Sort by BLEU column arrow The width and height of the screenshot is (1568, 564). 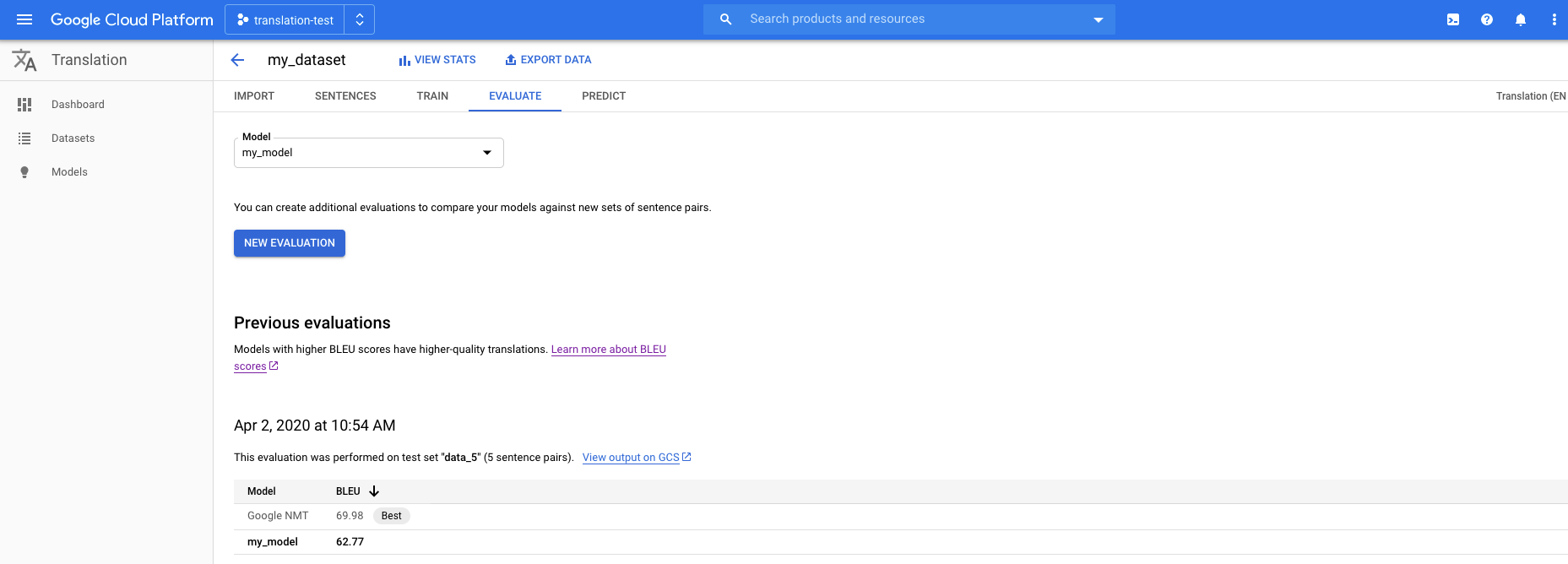(x=374, y=491)
